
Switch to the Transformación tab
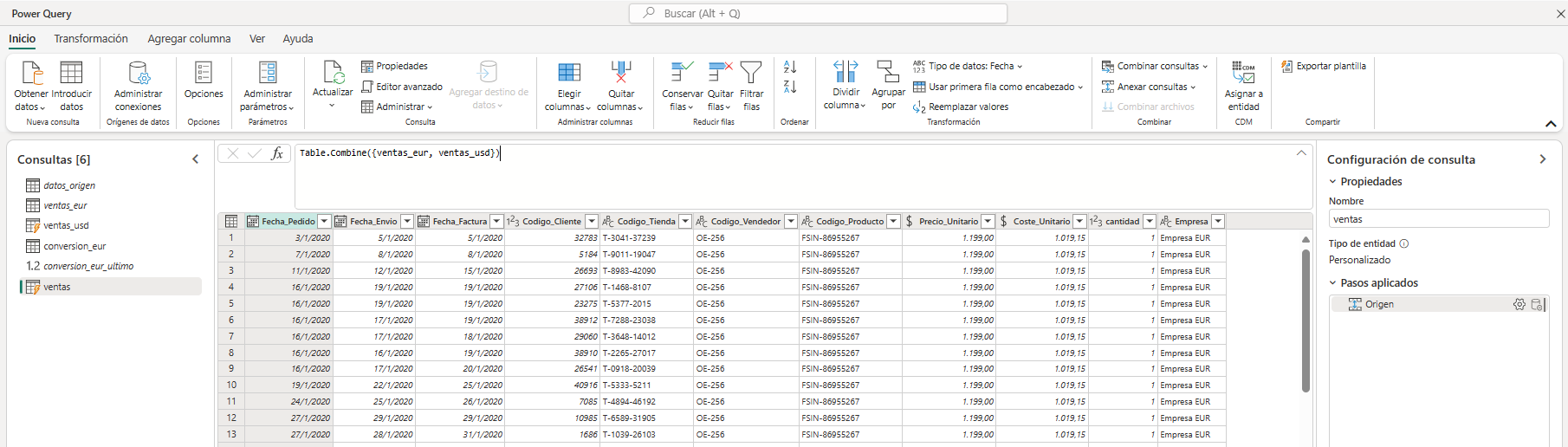[x=91, y=39]
